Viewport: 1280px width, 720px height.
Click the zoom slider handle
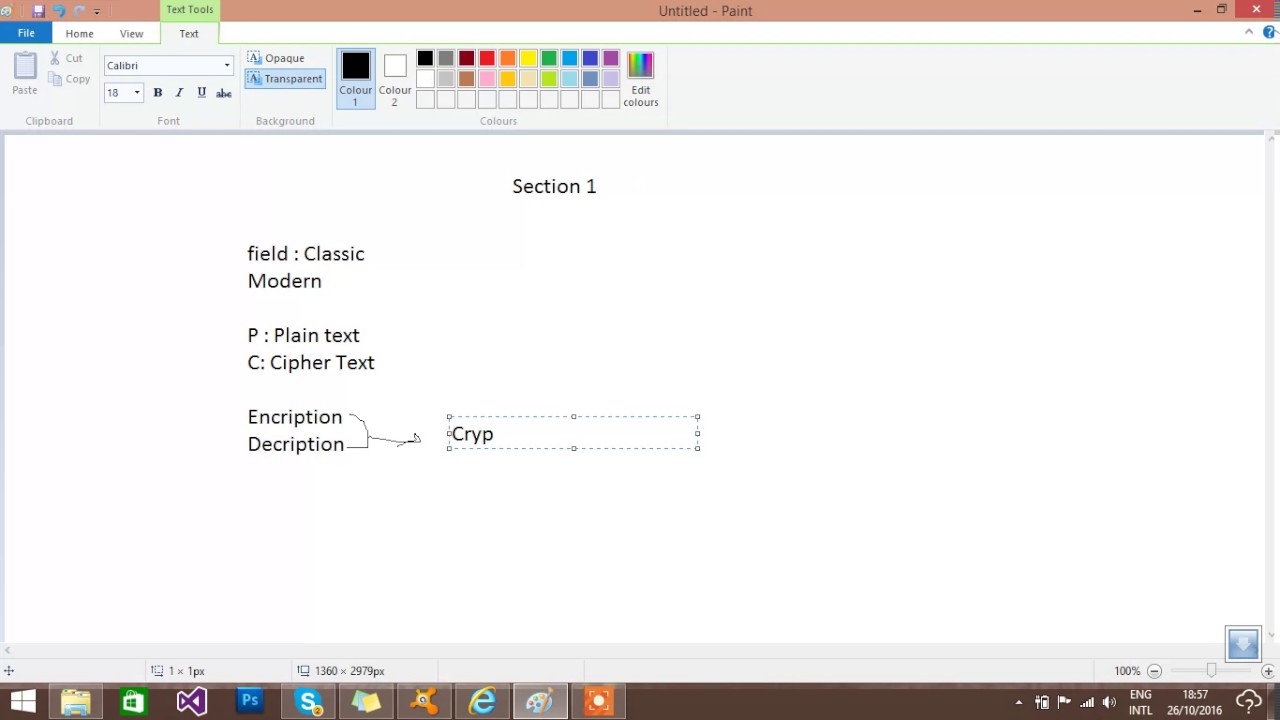click(x=1211, y=671)
